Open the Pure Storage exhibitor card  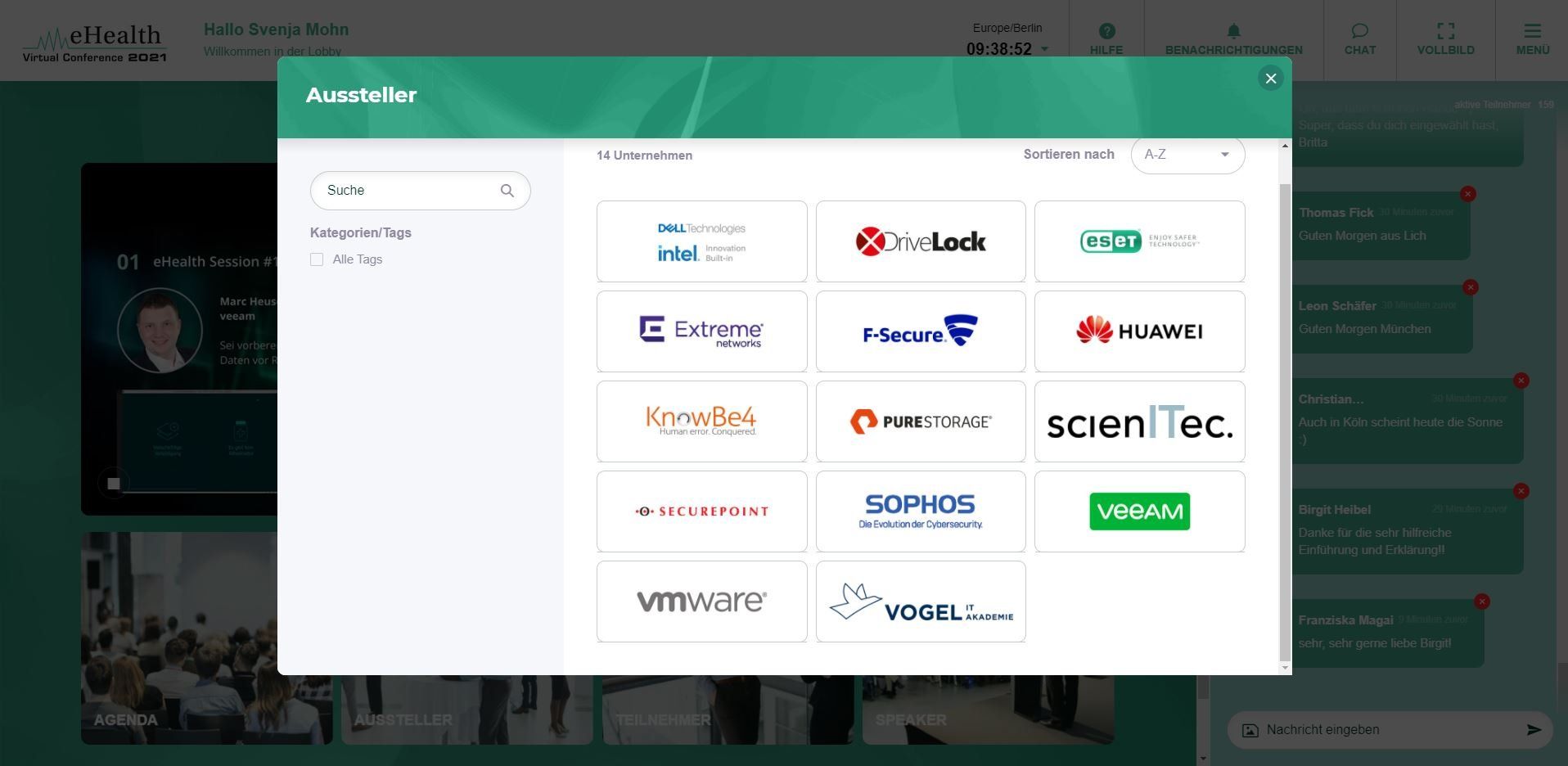click(x=921, y=421)
